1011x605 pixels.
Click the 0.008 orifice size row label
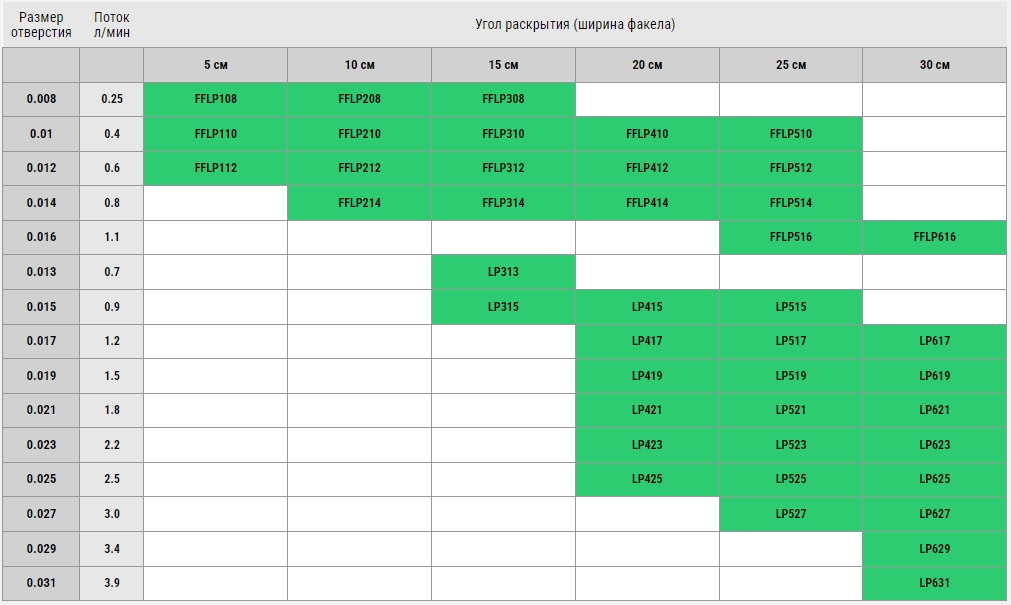coord(41,99)
